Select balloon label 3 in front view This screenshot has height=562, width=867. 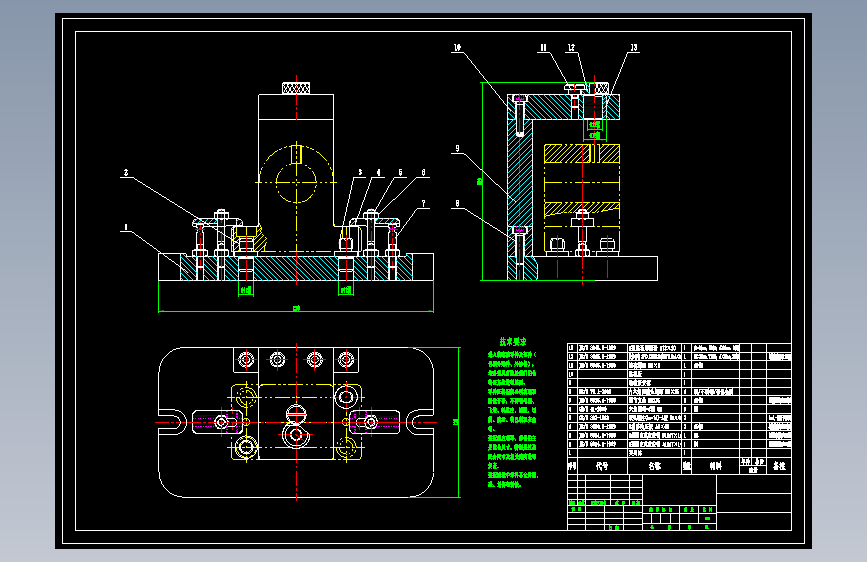pos(360,173)
